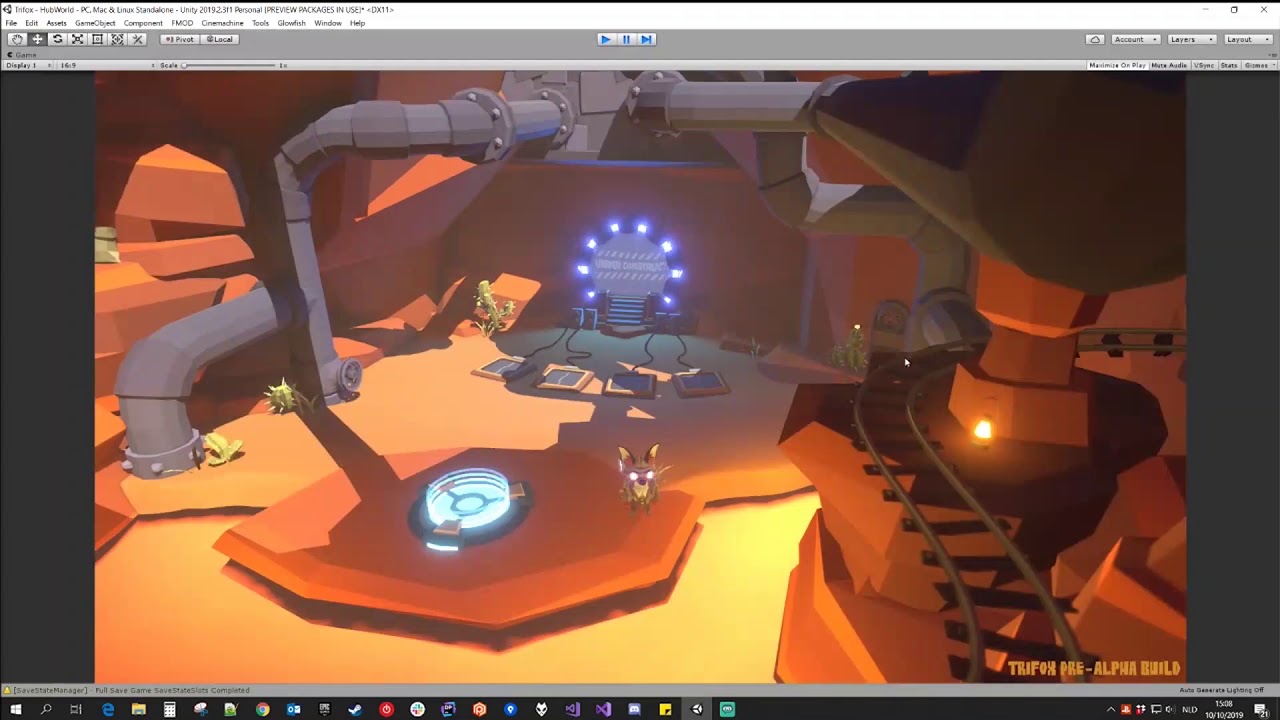
Task: Toggle Pivot handle position mode
Action: click(x=178, y=39)
